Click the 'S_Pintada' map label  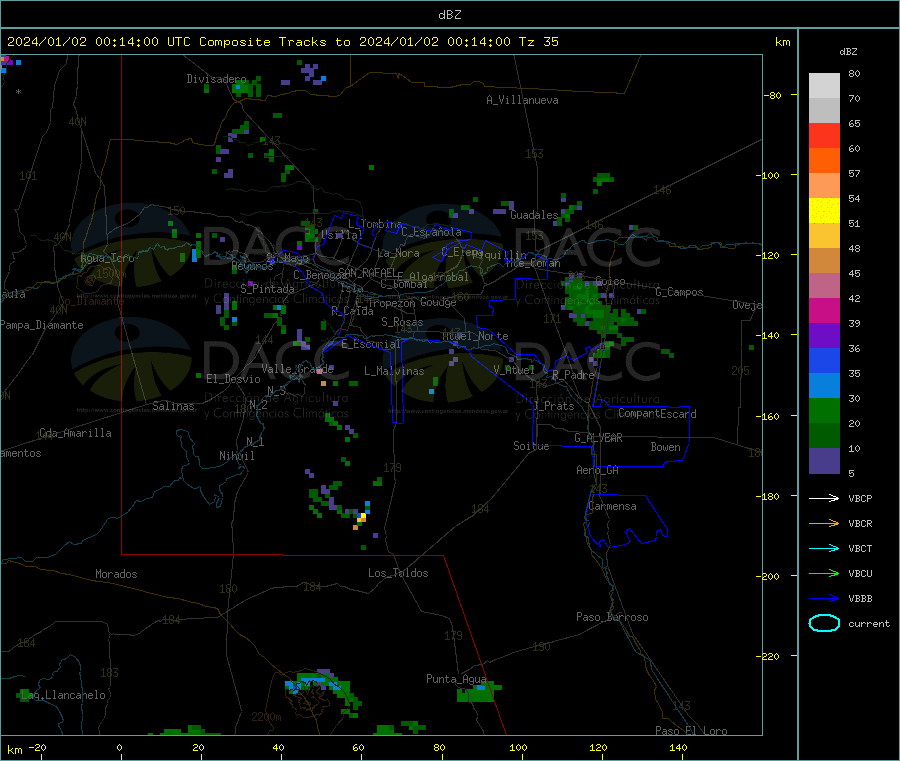267,289
